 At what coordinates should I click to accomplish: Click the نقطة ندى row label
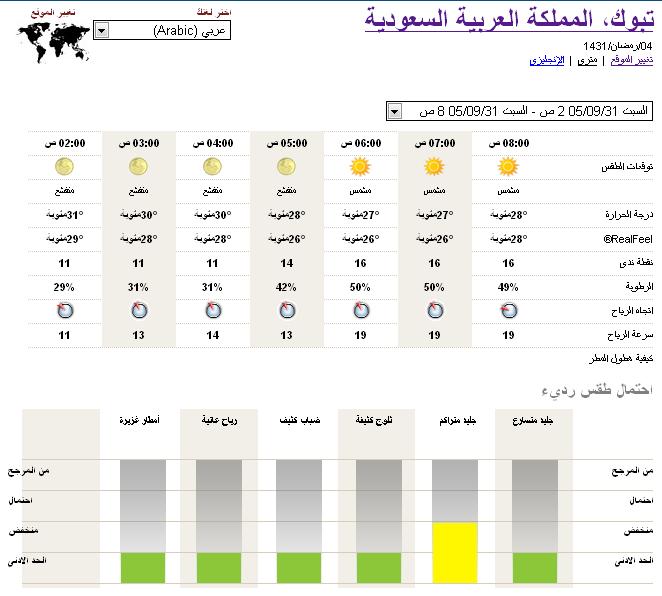coord(636,263)
